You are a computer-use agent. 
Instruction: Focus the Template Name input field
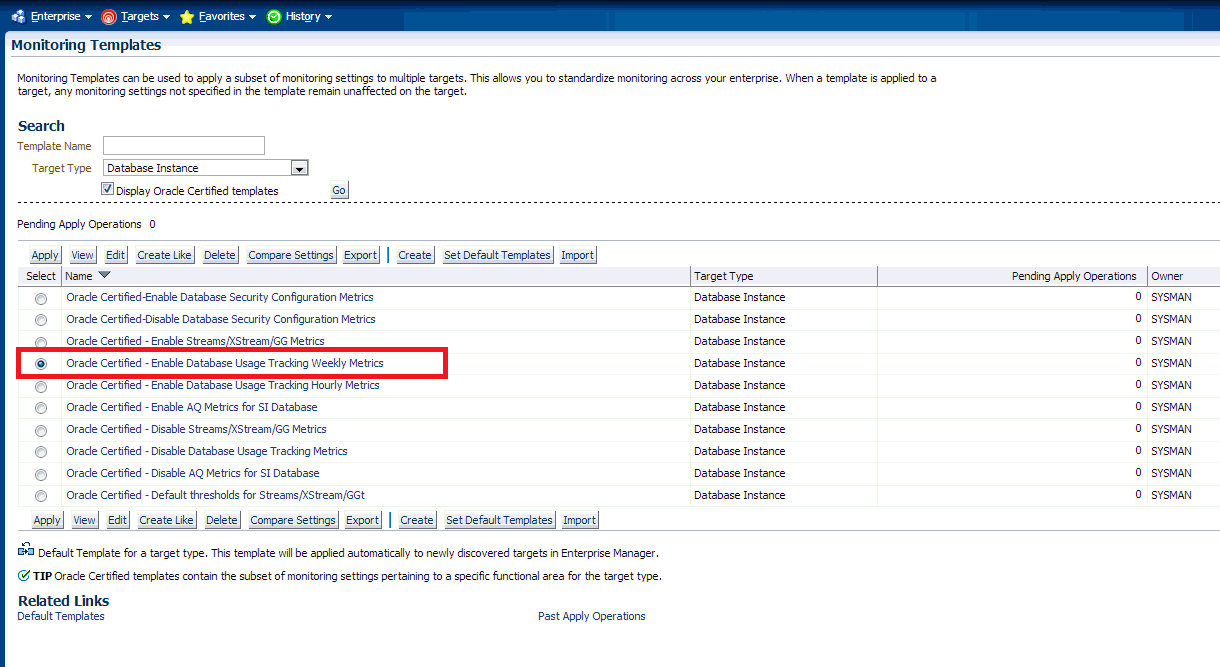(x=184, y=146)
